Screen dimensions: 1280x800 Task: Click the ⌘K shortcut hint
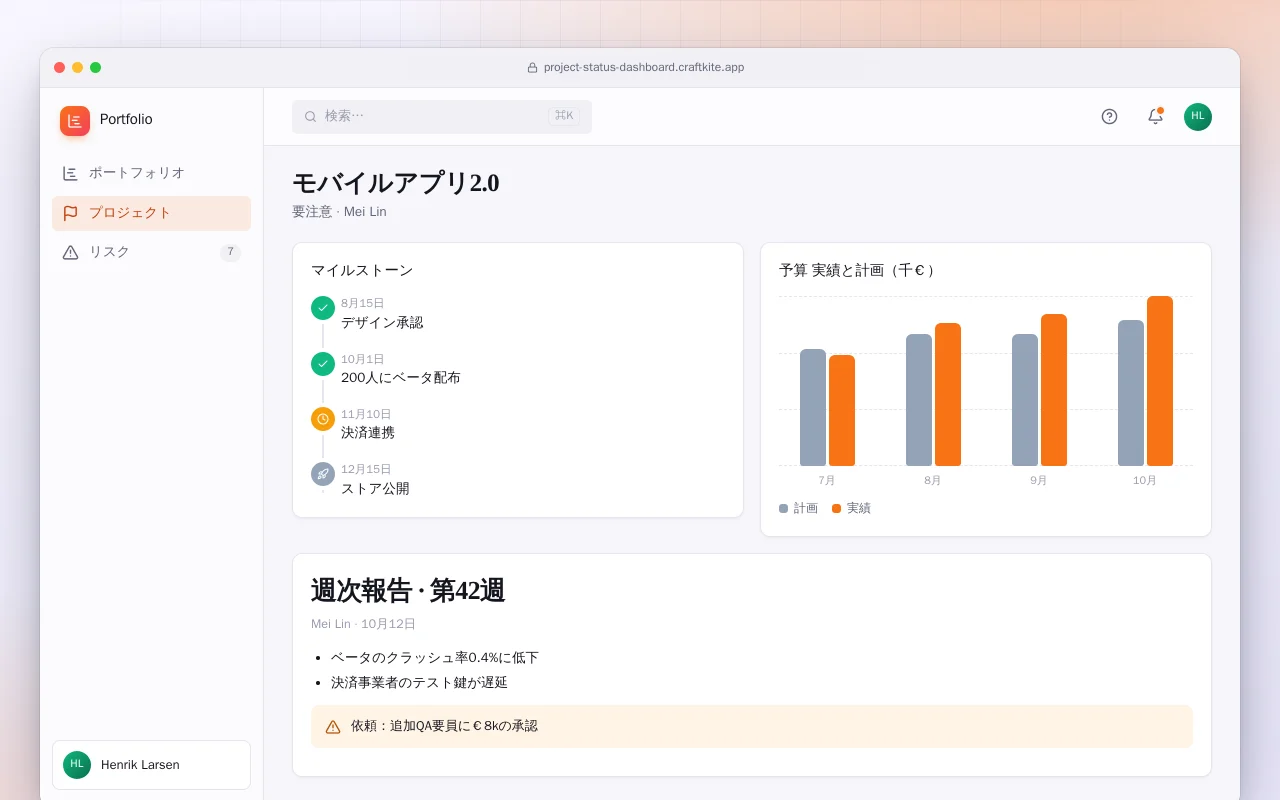pos(564,116)
